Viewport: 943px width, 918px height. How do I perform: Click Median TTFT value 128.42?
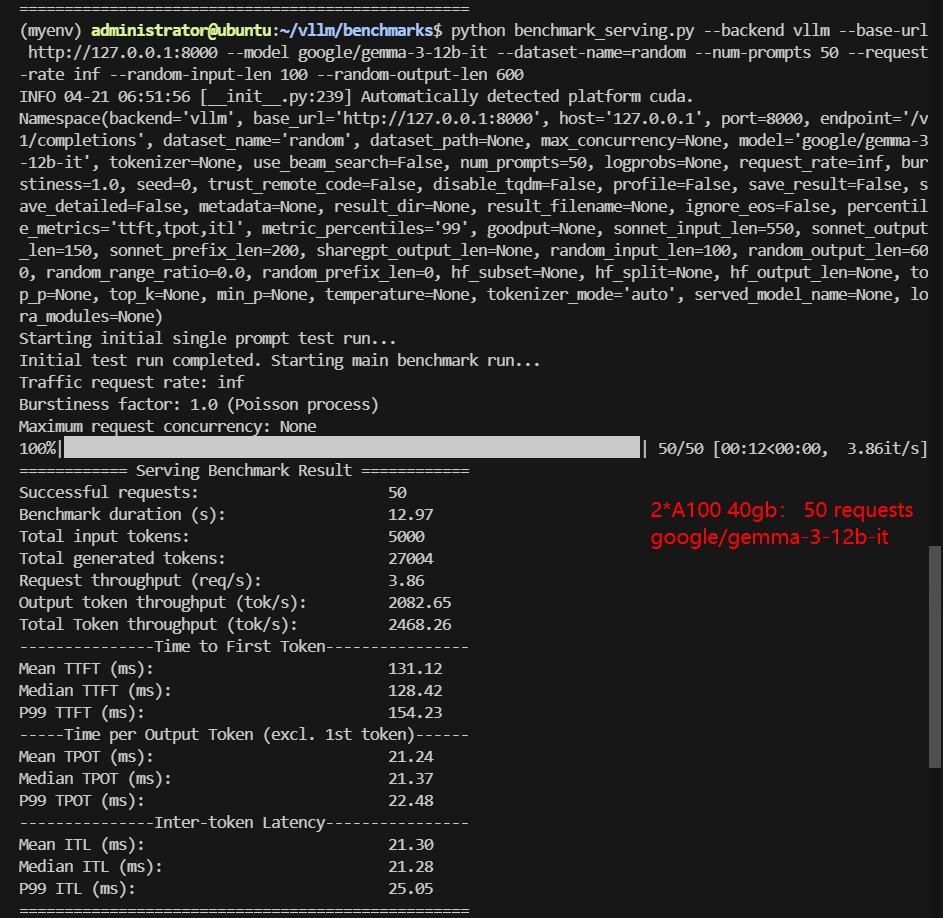(x=415, y=691)
